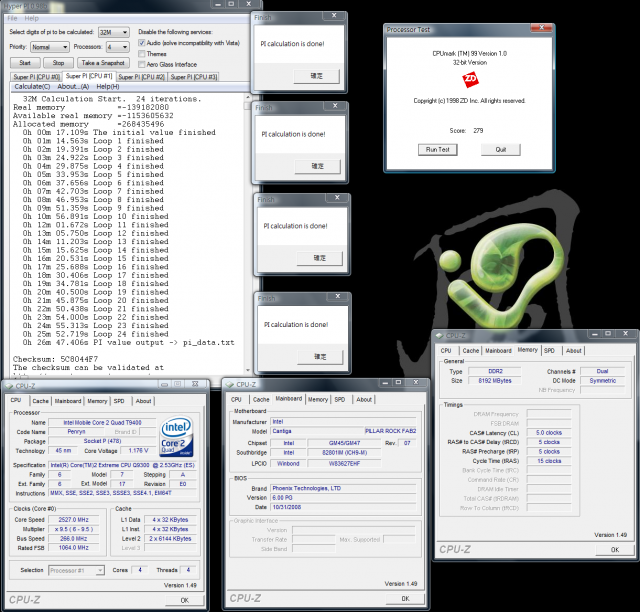
Task: Open Memory tab in CPU-Z CPU window
Action: (x=97, y=401)
